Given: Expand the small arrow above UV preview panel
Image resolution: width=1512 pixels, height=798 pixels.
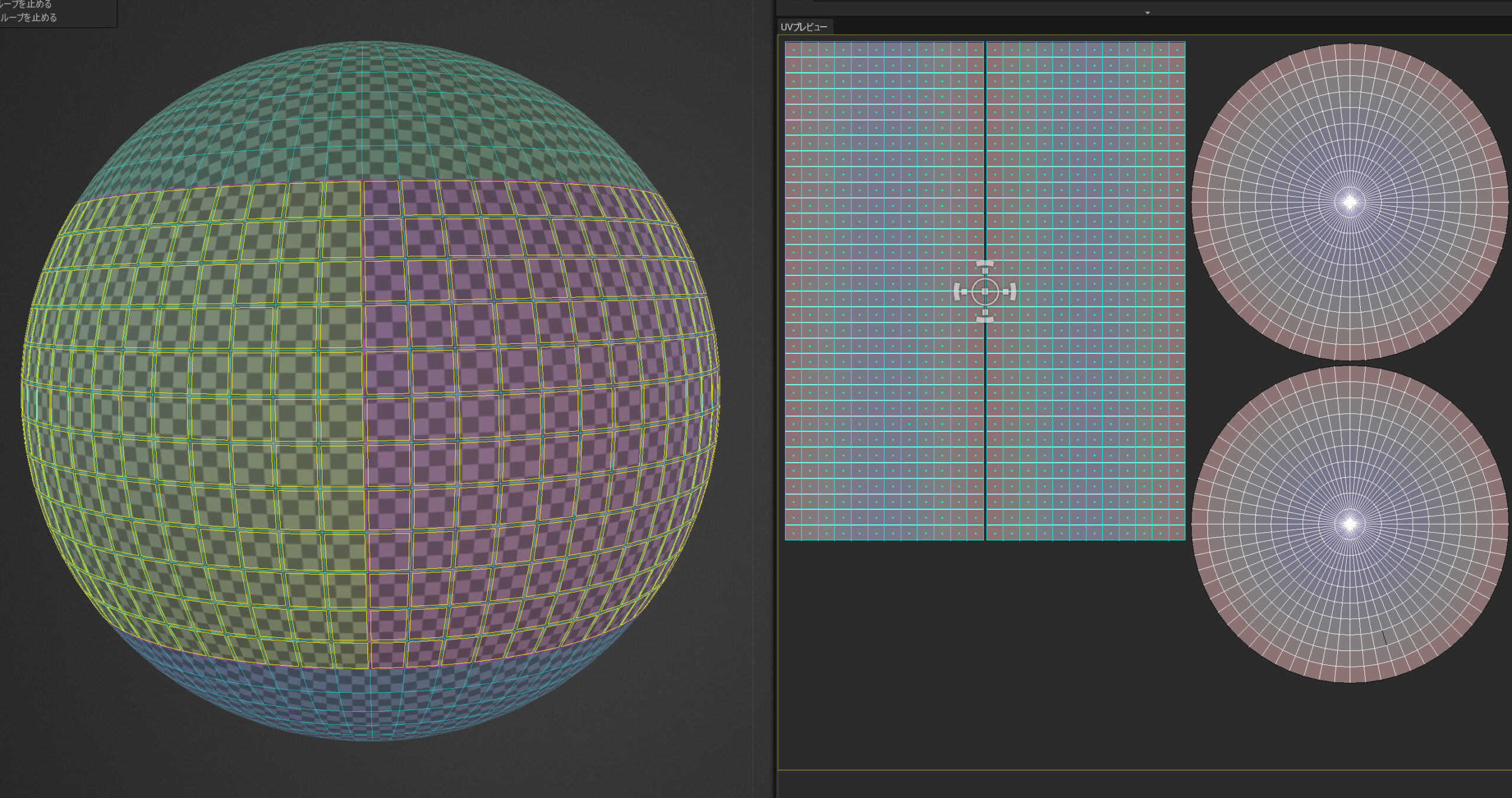Looking at the screenshot, I should 1148,12.
